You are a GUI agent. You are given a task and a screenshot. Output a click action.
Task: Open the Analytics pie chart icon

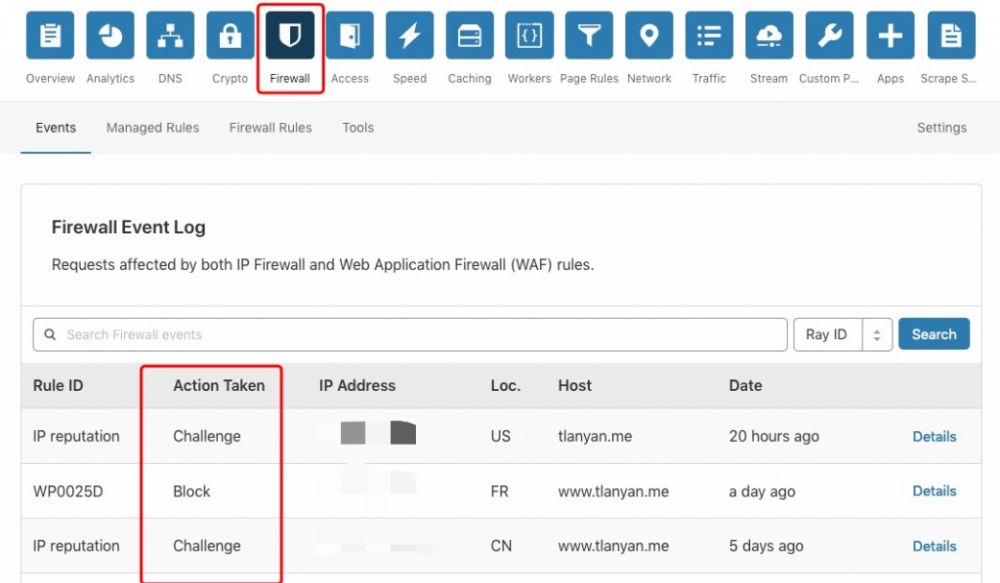110,37
